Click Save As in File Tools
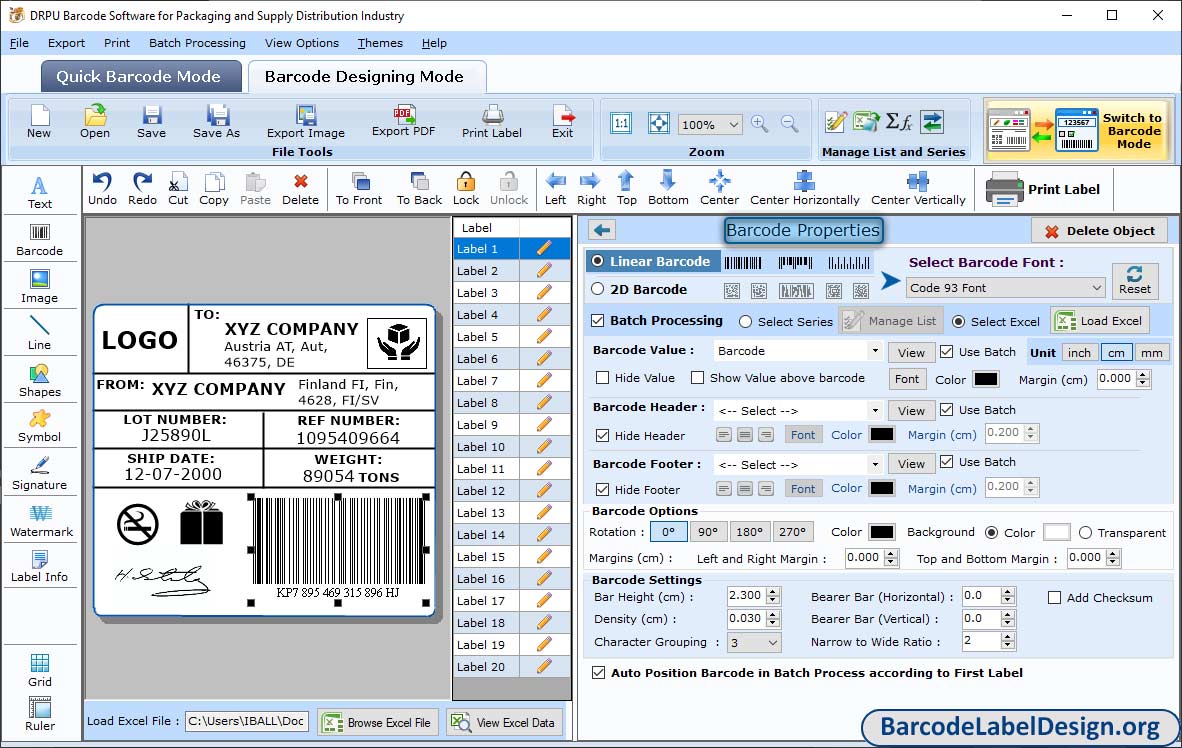The width and height of the screenshot is (1182, 748). tap(216, 122)
